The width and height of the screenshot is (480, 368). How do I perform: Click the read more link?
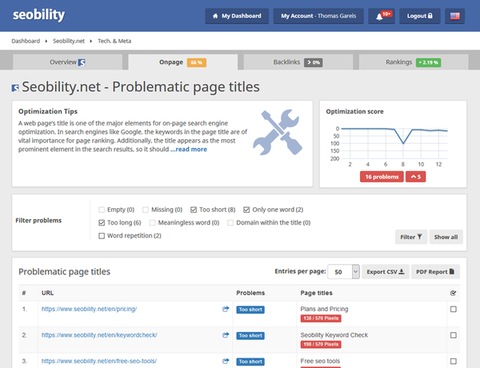coord(189,149)
